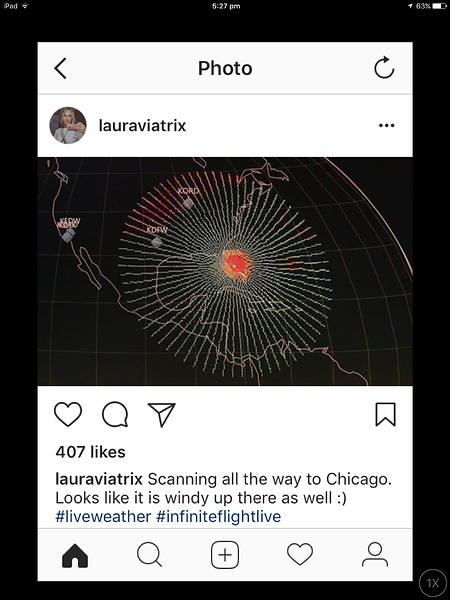Open comments with the speech bubble icon
The width and height of the screenshot is (450, 600).
[x=115, y=414]
